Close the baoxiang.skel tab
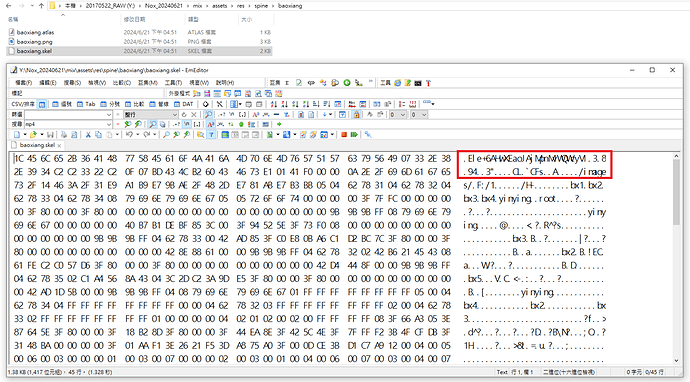 click(x=59, y=145)
